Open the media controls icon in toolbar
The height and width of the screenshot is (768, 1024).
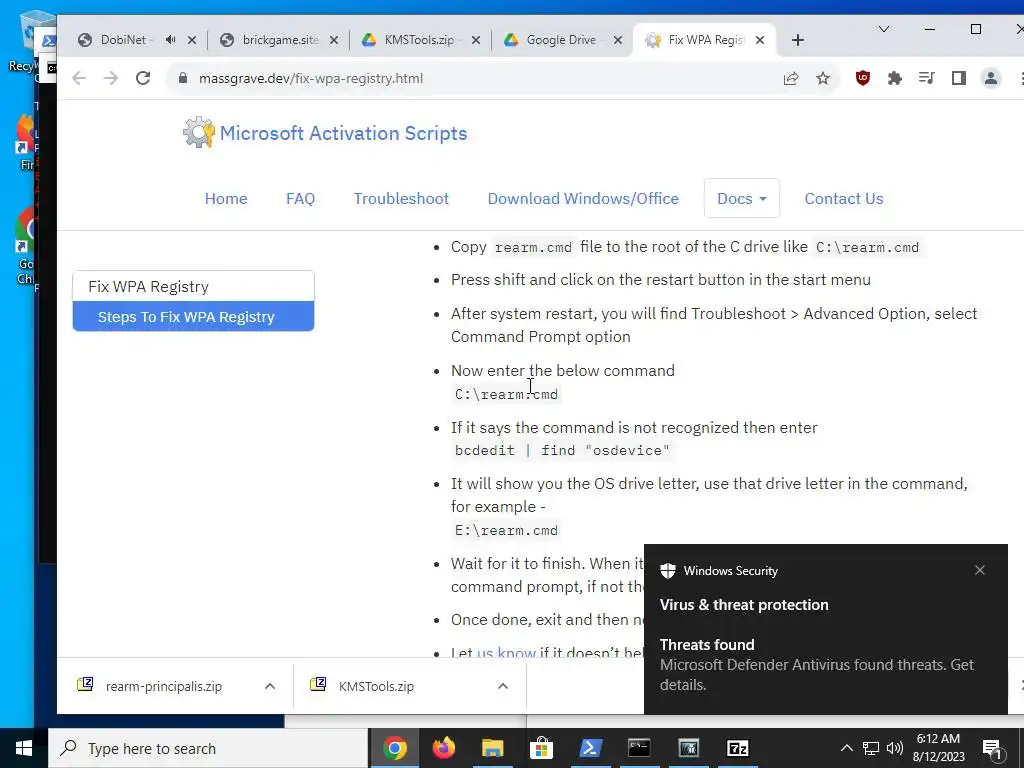[927, 78]
